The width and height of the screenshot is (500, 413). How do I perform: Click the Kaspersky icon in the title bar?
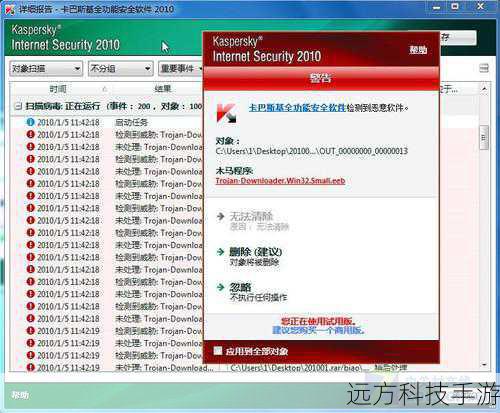tap(9, 9)
